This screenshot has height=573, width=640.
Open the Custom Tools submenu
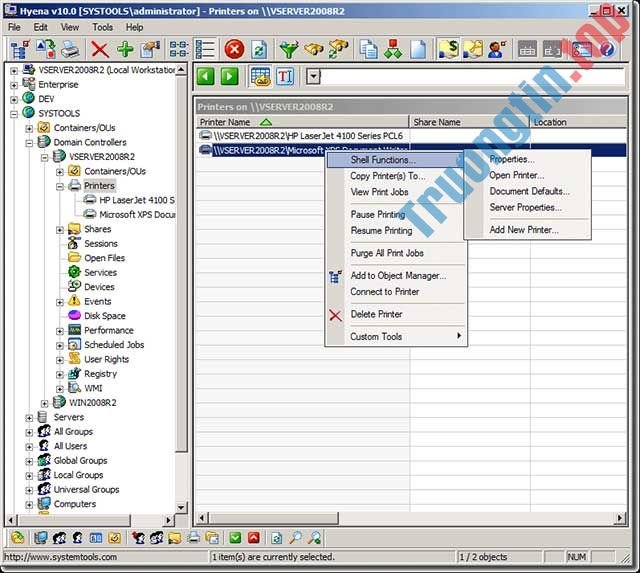(x=395, y=336)
